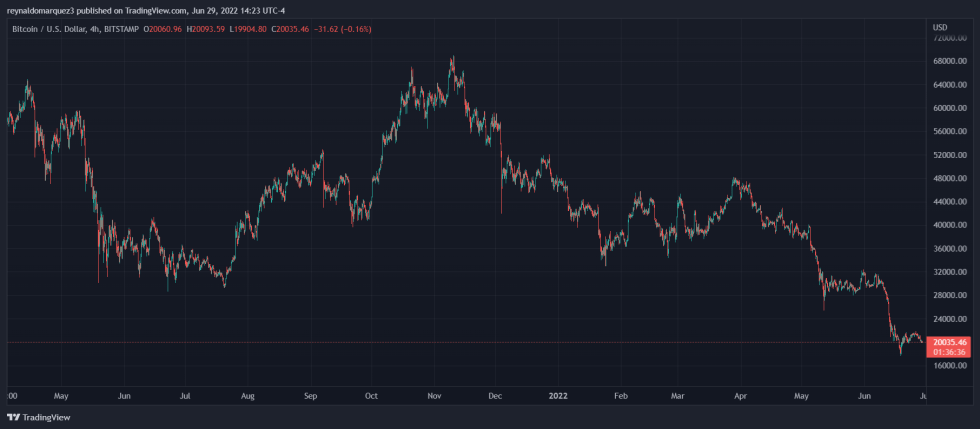The width and height of the screenshot is (980, 429).
Task: Open the USD currency selector
Action: click(939, 26)
